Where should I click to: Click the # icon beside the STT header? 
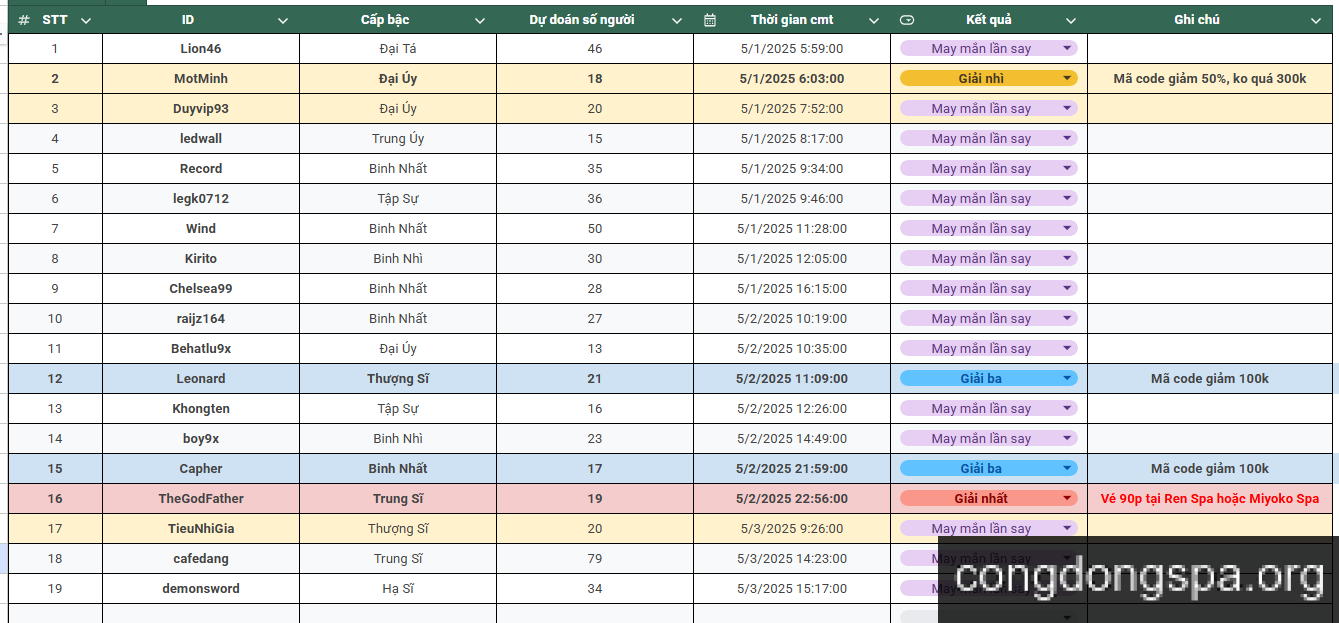(24, 20)
